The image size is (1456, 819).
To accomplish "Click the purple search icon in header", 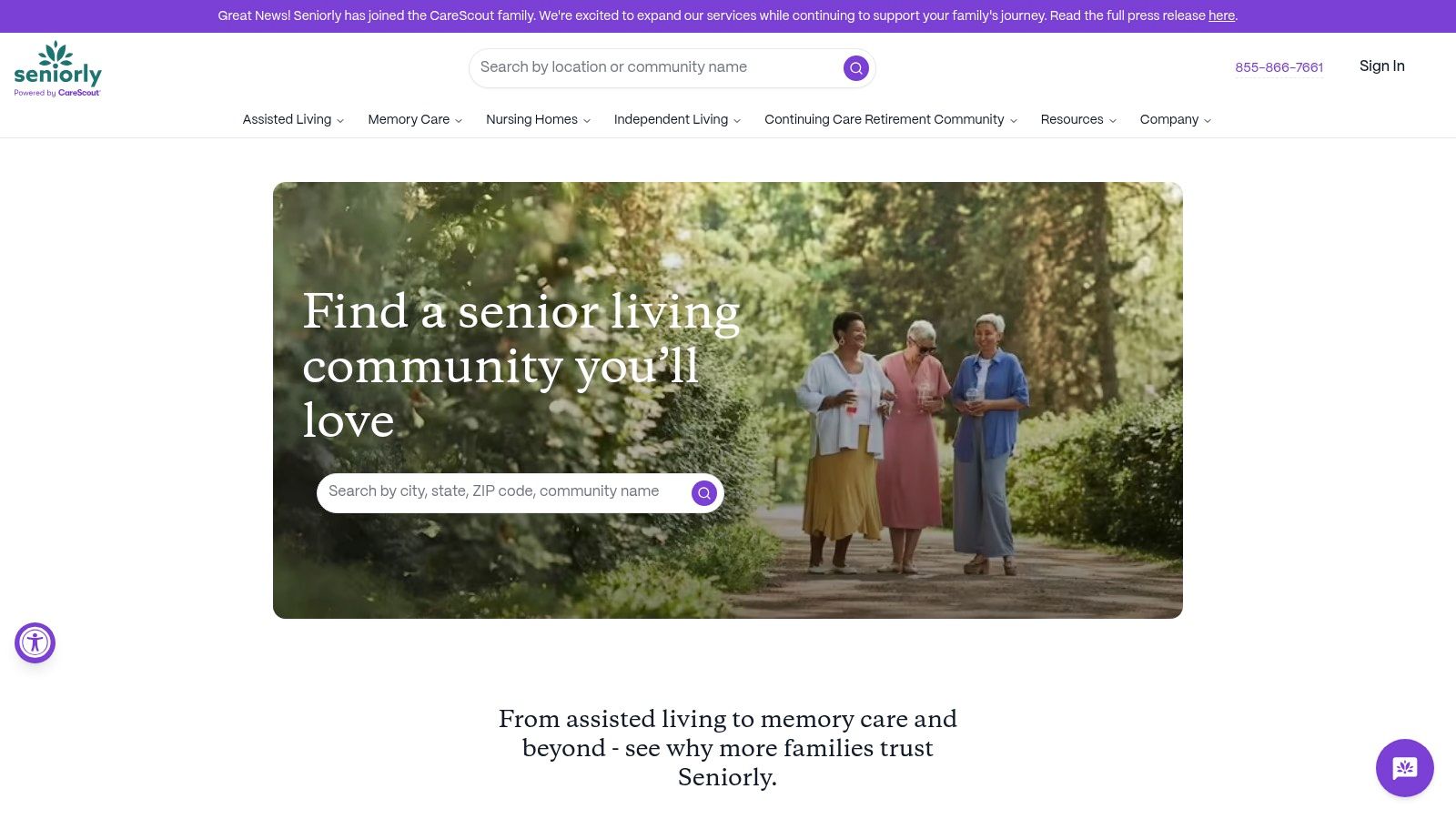I will pos(855,68).
